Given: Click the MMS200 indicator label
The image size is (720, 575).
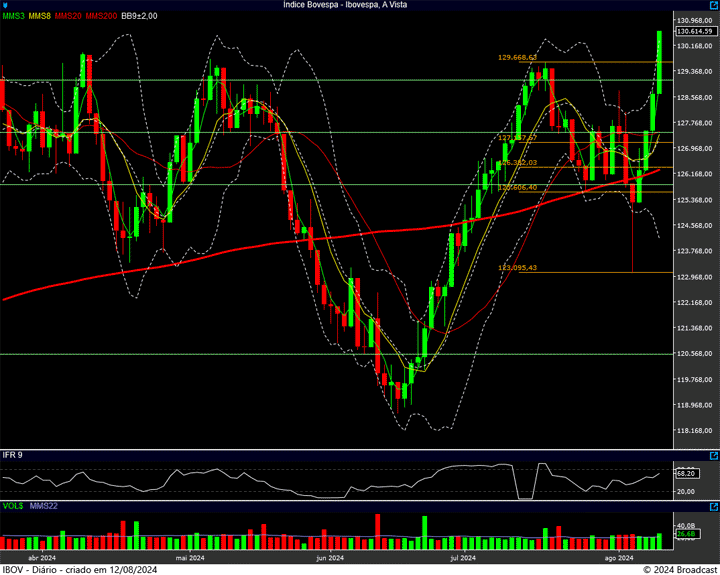Looking at the screenshot, I should tap(101, 17).
